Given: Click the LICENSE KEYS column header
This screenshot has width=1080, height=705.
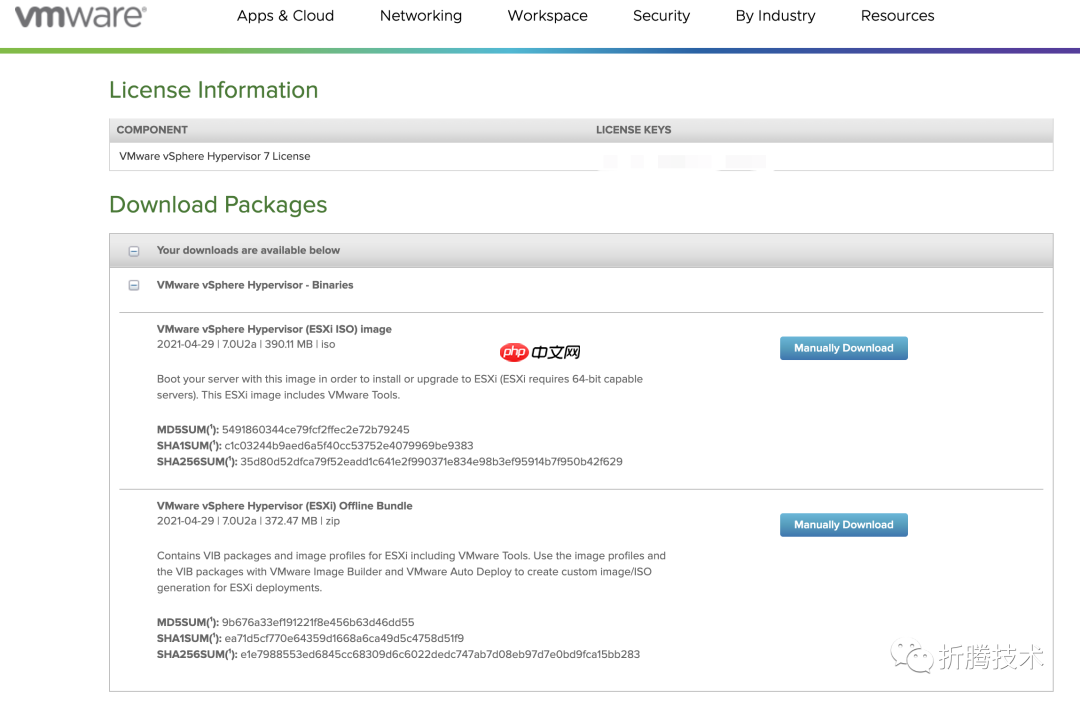Looking at the screenshot, I should (x=633, y=130).
